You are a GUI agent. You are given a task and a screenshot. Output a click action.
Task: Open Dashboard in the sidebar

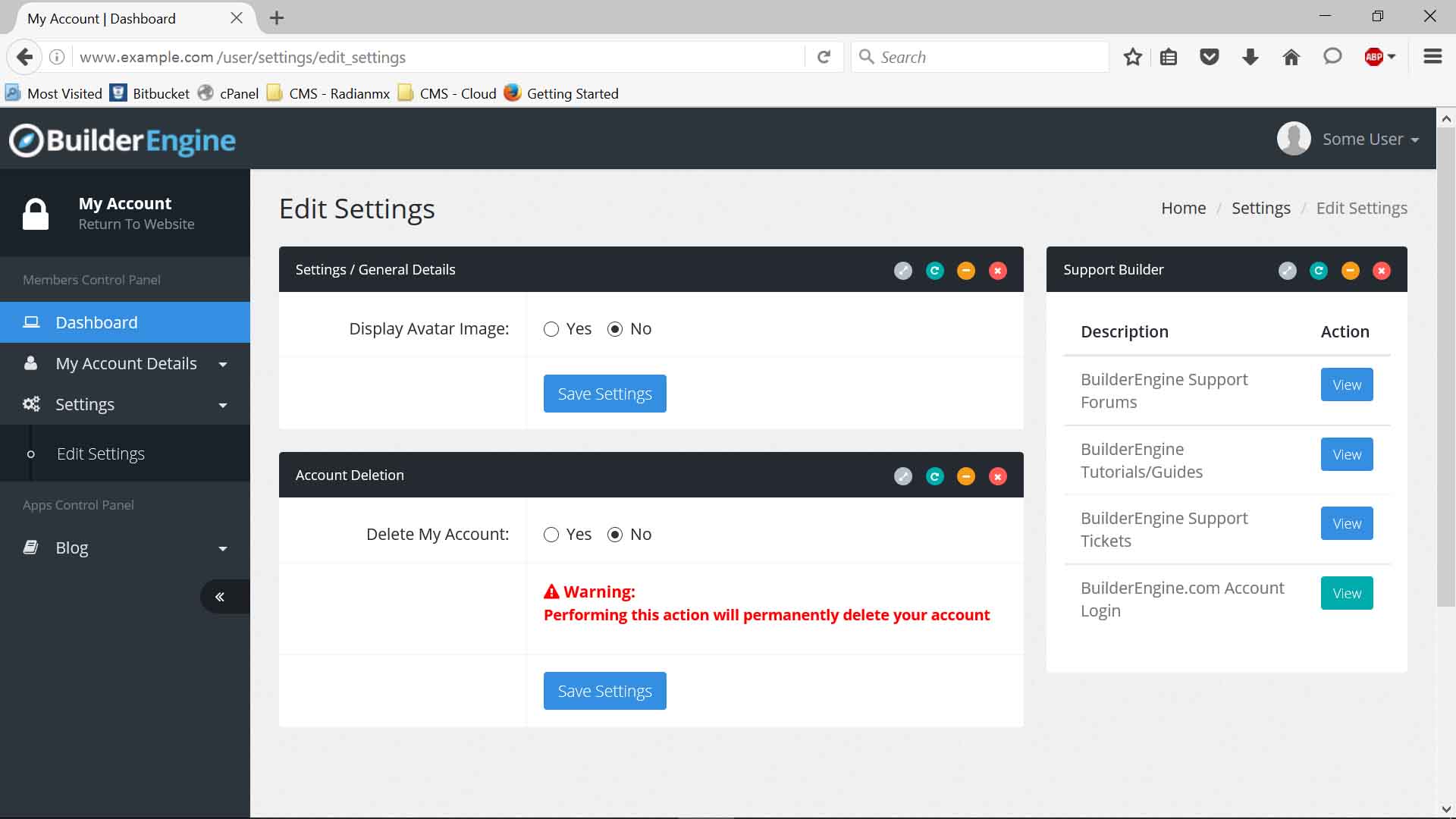point(96,322)
